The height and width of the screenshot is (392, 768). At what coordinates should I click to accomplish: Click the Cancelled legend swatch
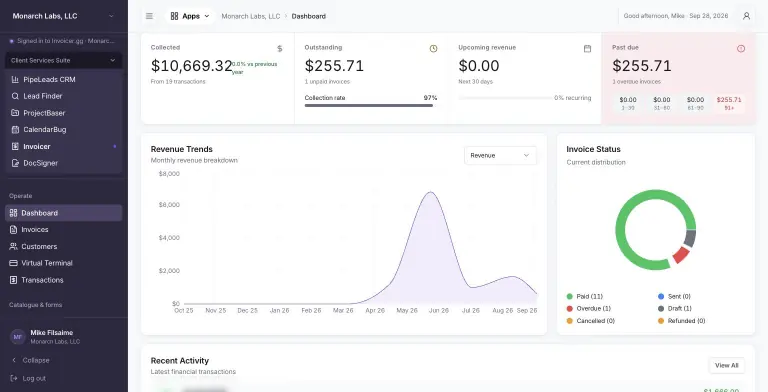coord(570,321)
